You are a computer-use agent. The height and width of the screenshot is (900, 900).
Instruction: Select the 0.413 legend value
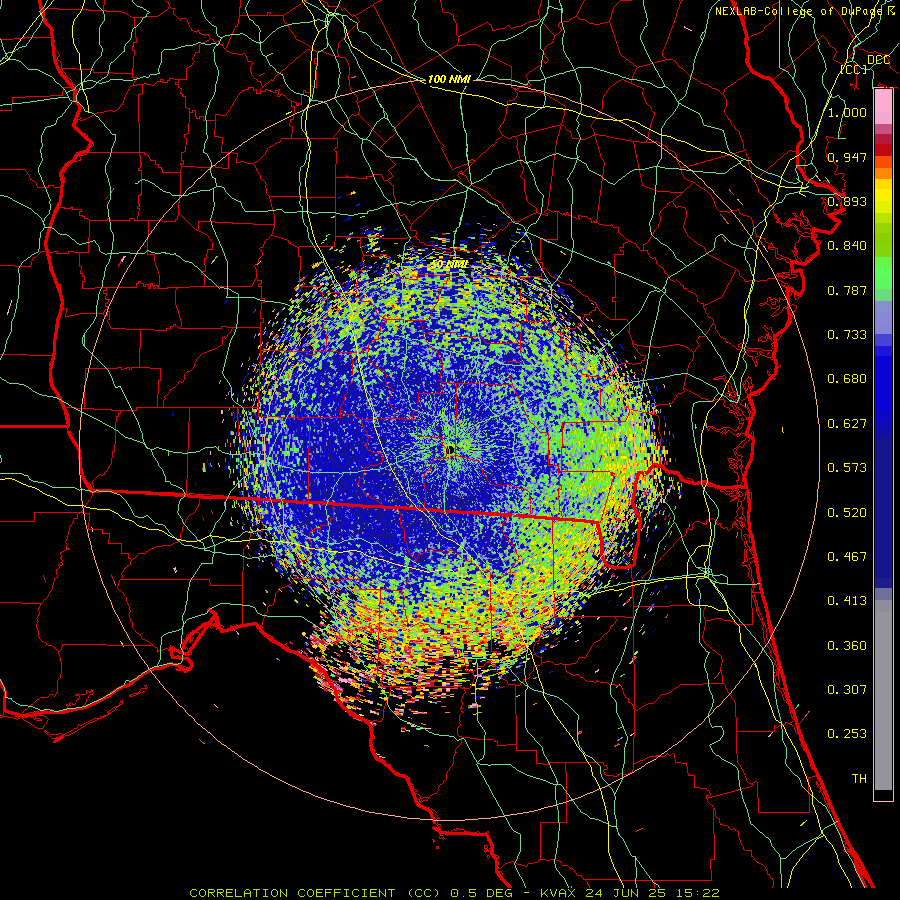847,601
